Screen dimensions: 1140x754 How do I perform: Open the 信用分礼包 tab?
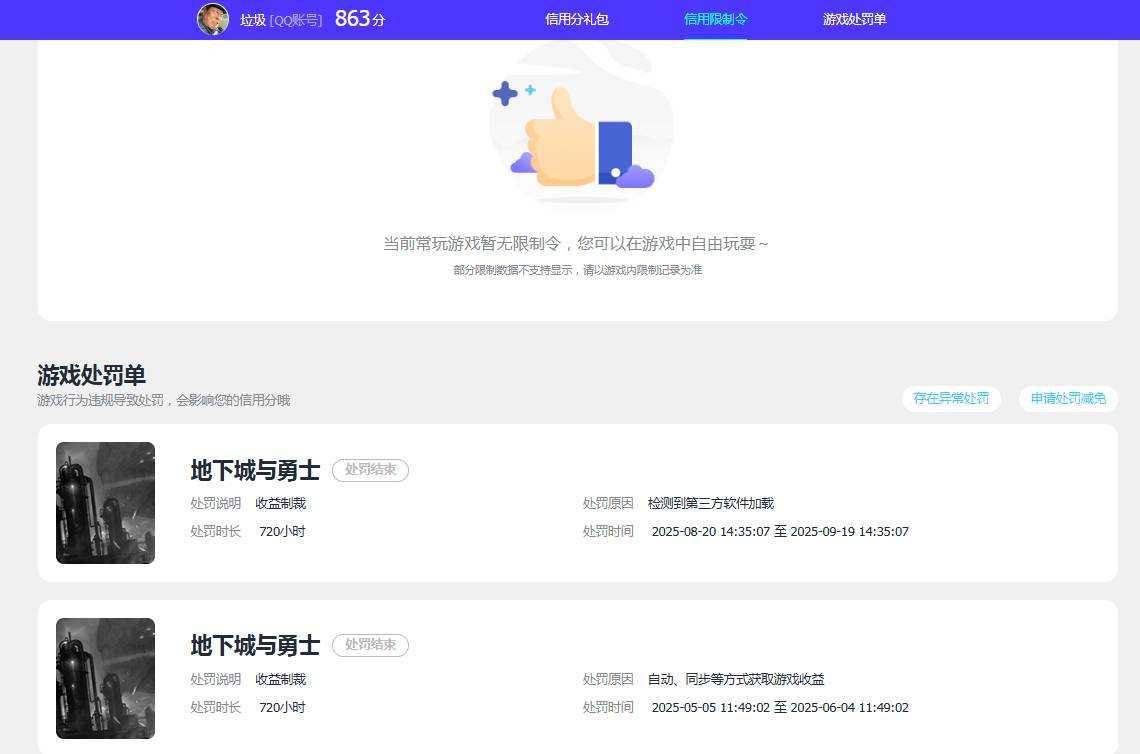tap(577, 20)
